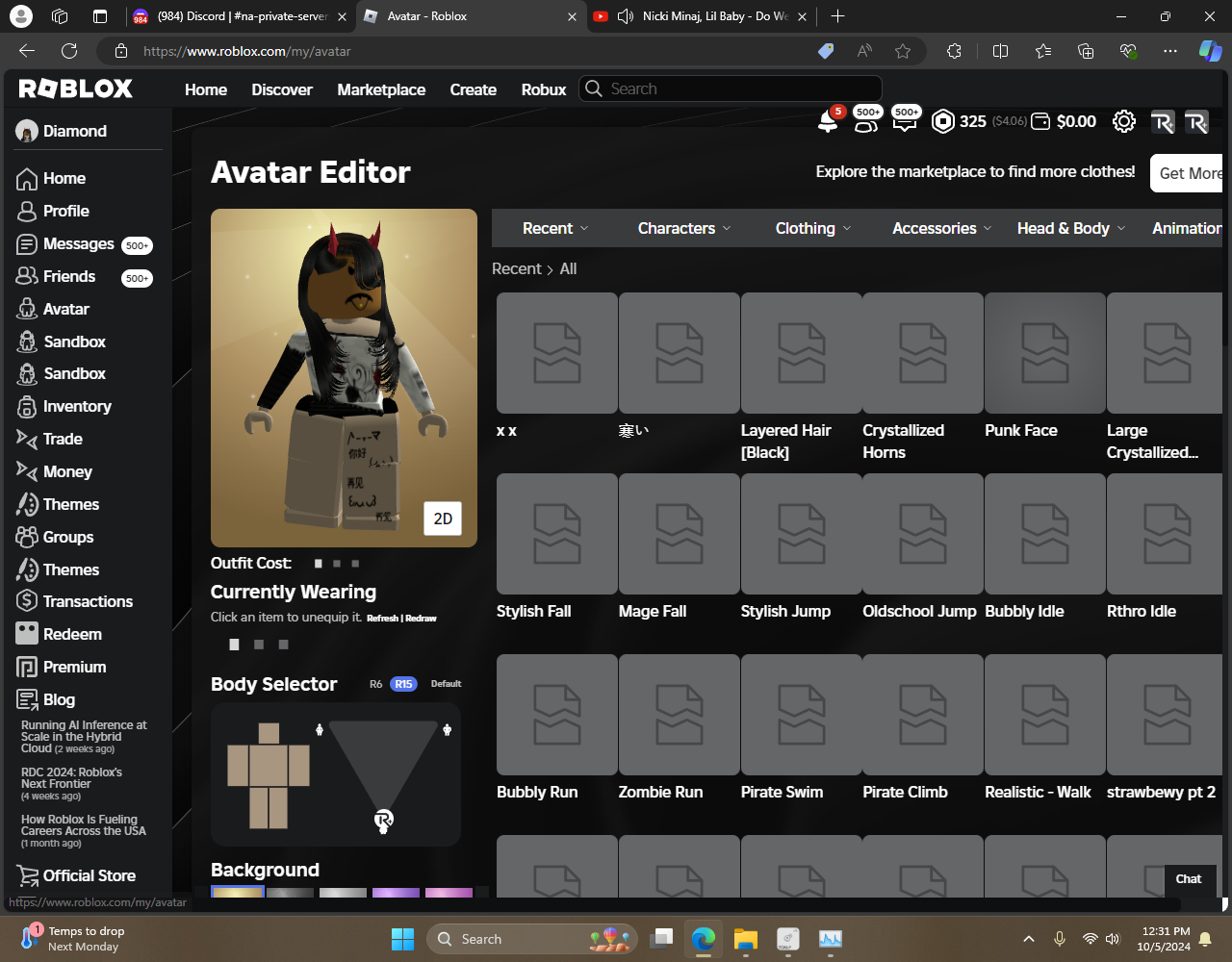Click the taskbar volume icon
The height and width of the screenshot is (962, 1232).
[1114, 939]
